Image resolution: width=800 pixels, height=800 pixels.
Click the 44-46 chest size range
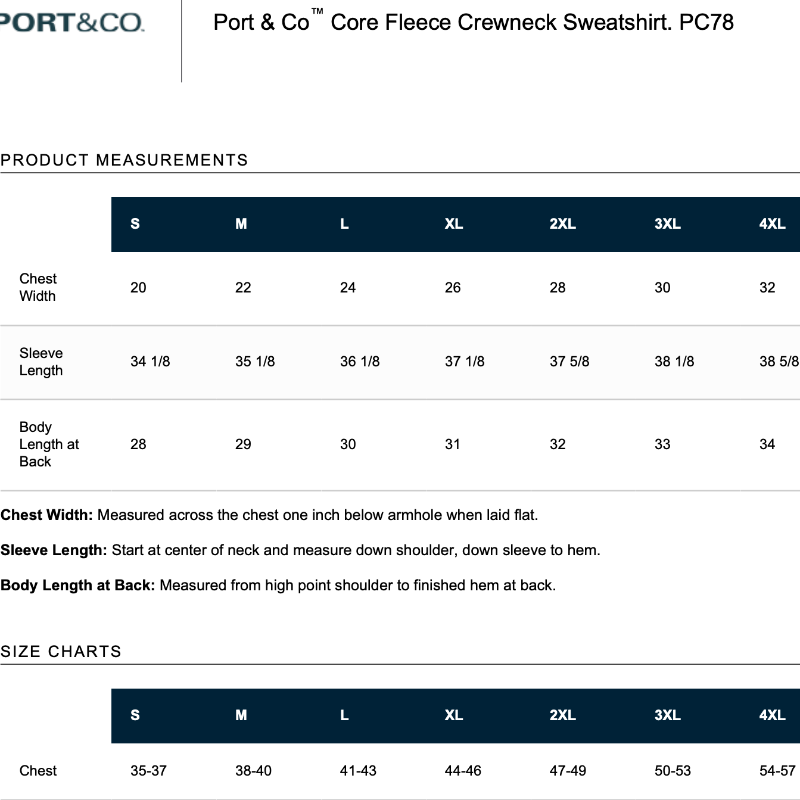coord(463,770)
